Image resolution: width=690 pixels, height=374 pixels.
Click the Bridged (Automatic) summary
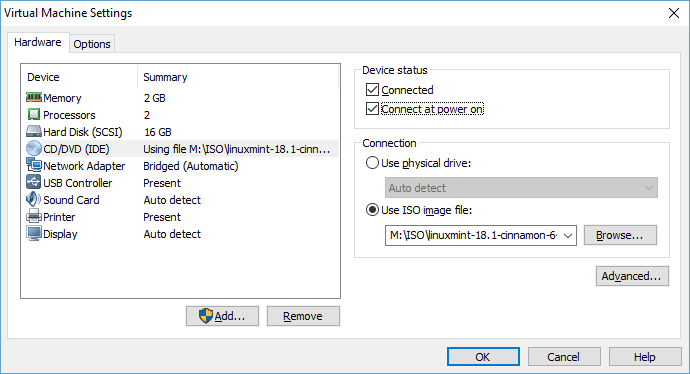click(191, 166)
